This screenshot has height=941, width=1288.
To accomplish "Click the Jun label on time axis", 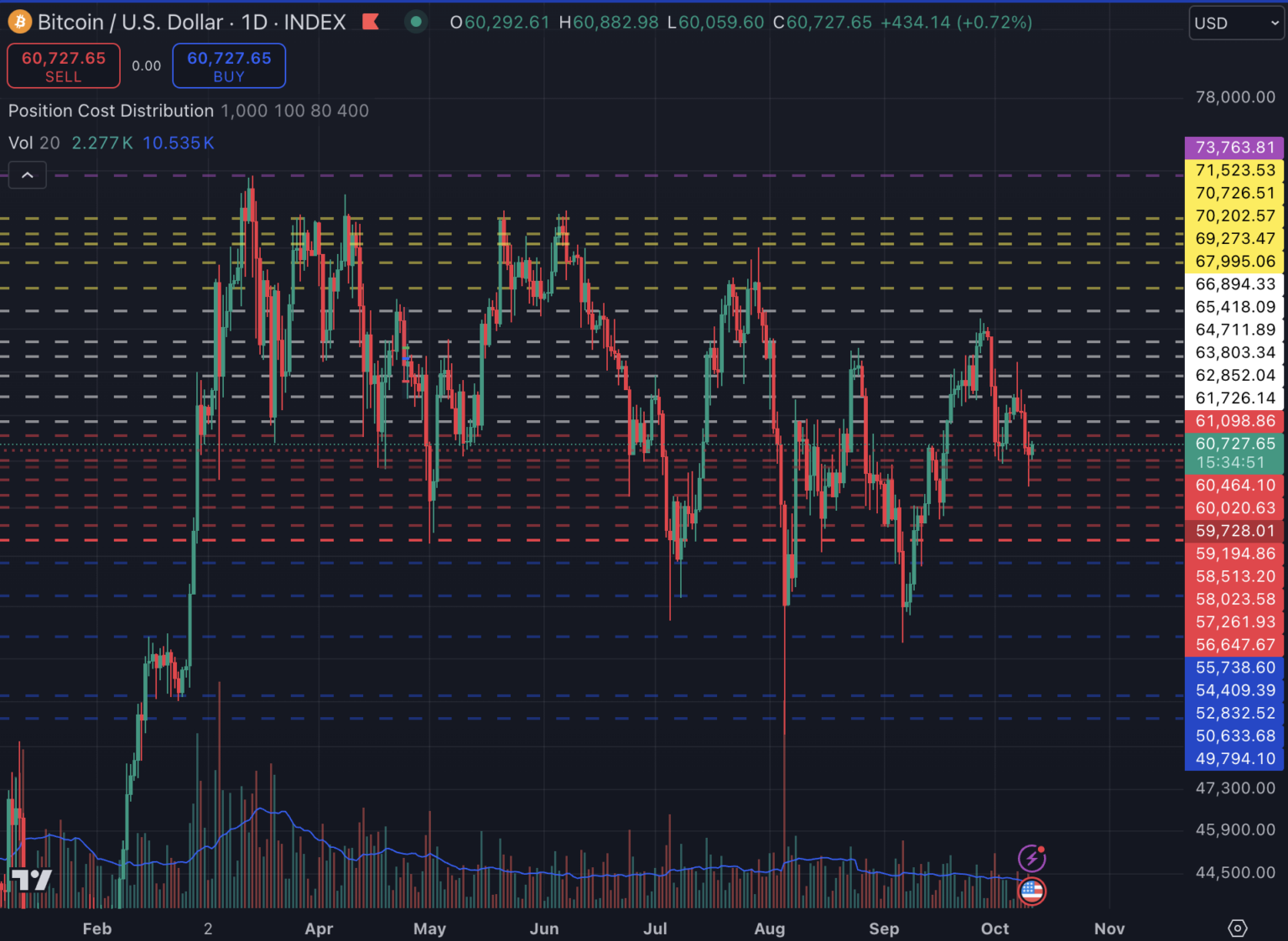I will click(x=544, y=928).
